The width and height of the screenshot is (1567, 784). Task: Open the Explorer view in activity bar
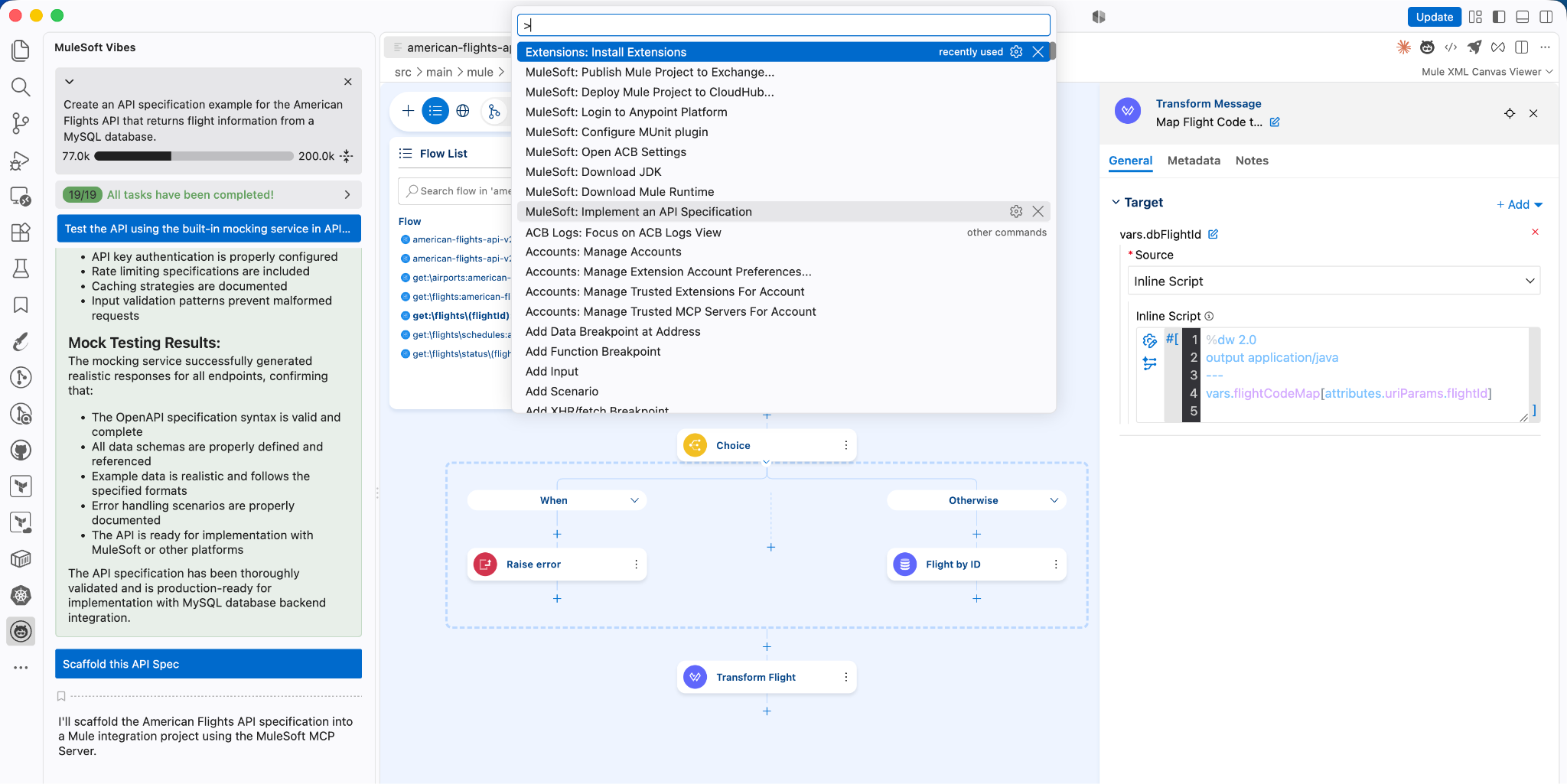pyautogui.click(x=21, y=50)
